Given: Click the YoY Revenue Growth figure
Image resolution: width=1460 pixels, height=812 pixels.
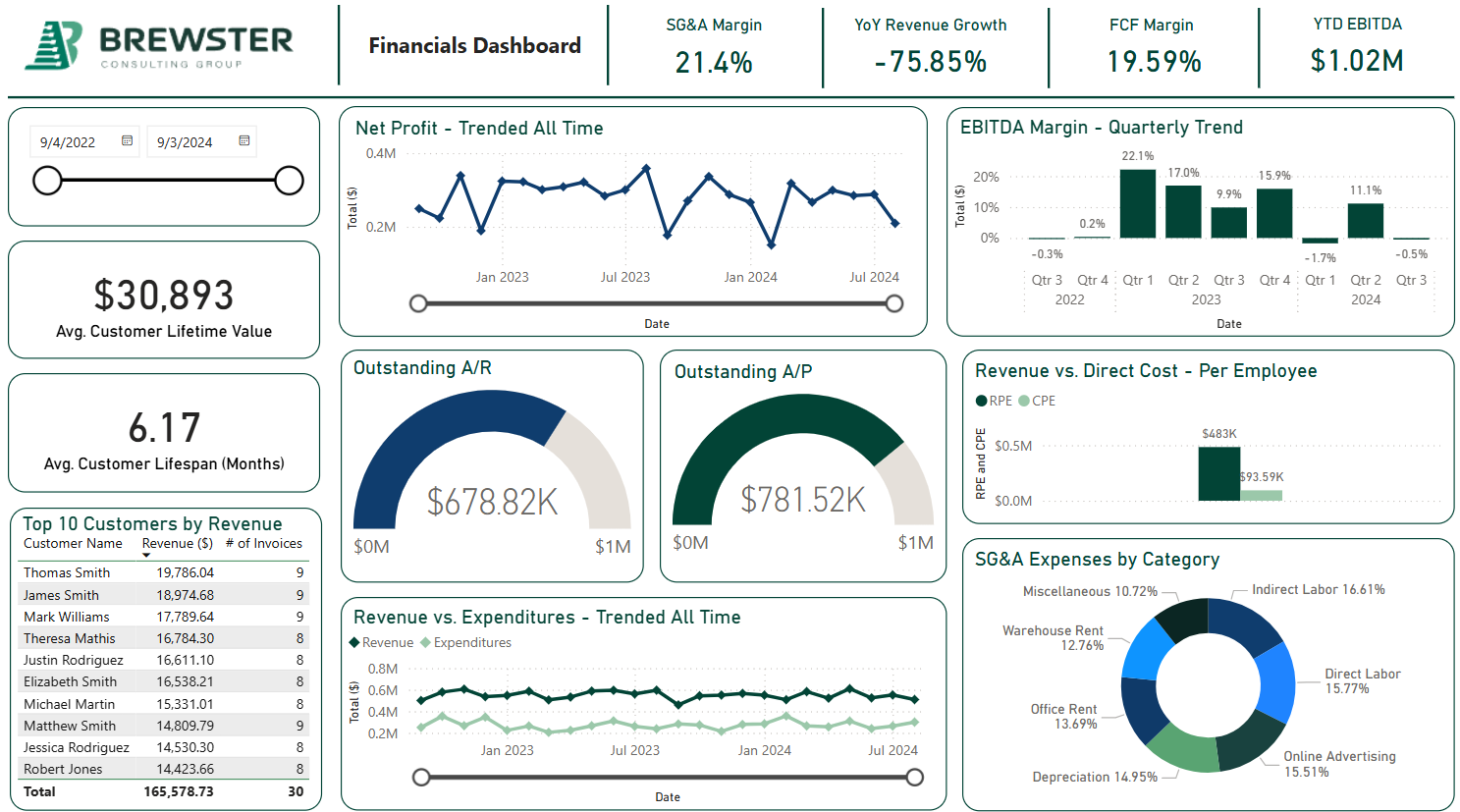Looking at the screenshot, I should pos(931,61).
